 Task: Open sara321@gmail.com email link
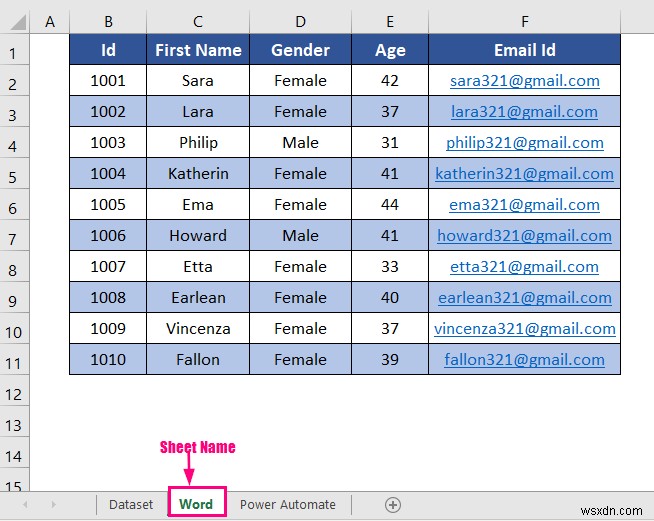coord(524,81)
